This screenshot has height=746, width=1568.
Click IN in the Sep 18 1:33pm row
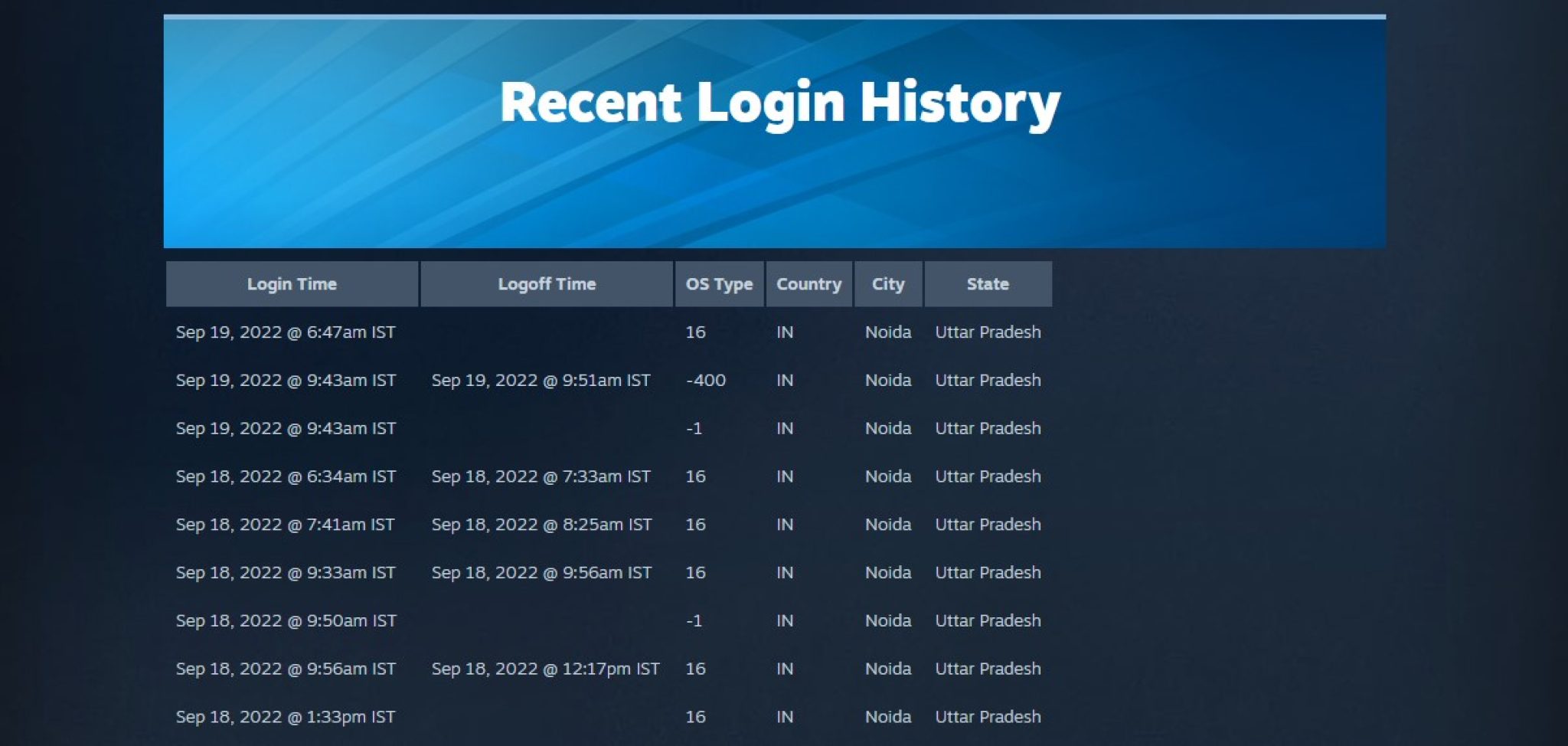(783, 717)
